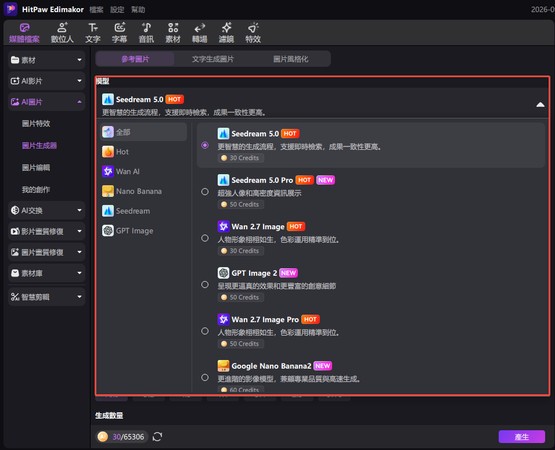555x450 pixels.
Task: Switch to the 參考圖片 tab
Action: tap(135, 59)
